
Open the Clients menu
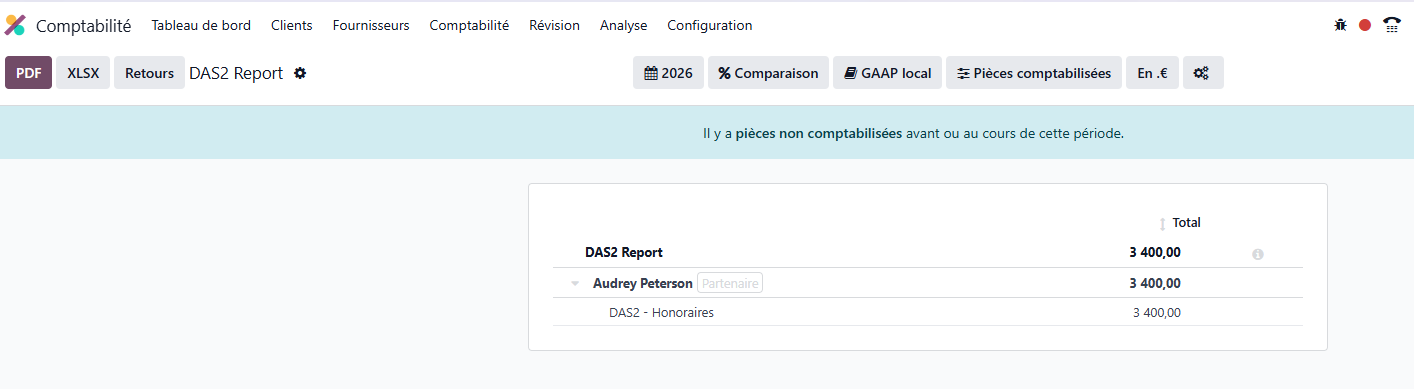292,25
